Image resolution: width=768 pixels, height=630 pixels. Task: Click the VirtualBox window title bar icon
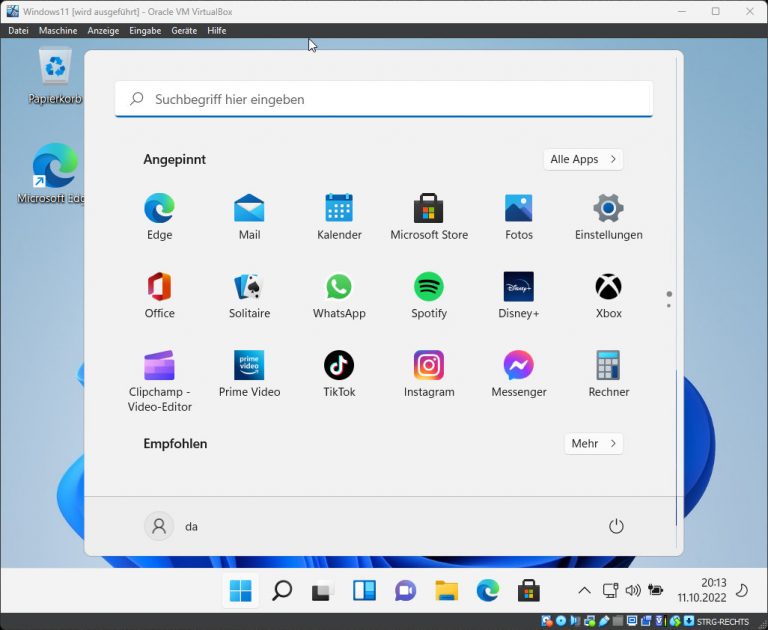coord(12,11)
